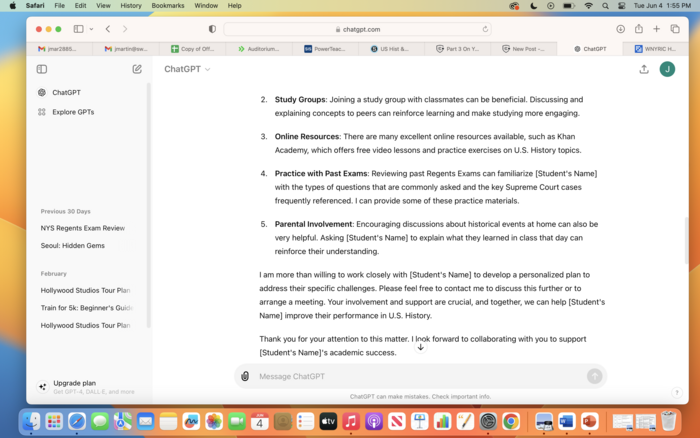Viewport: 700px width, 438px height.
Task: Click the Upgrade plan button
Action: coord(74,383)
